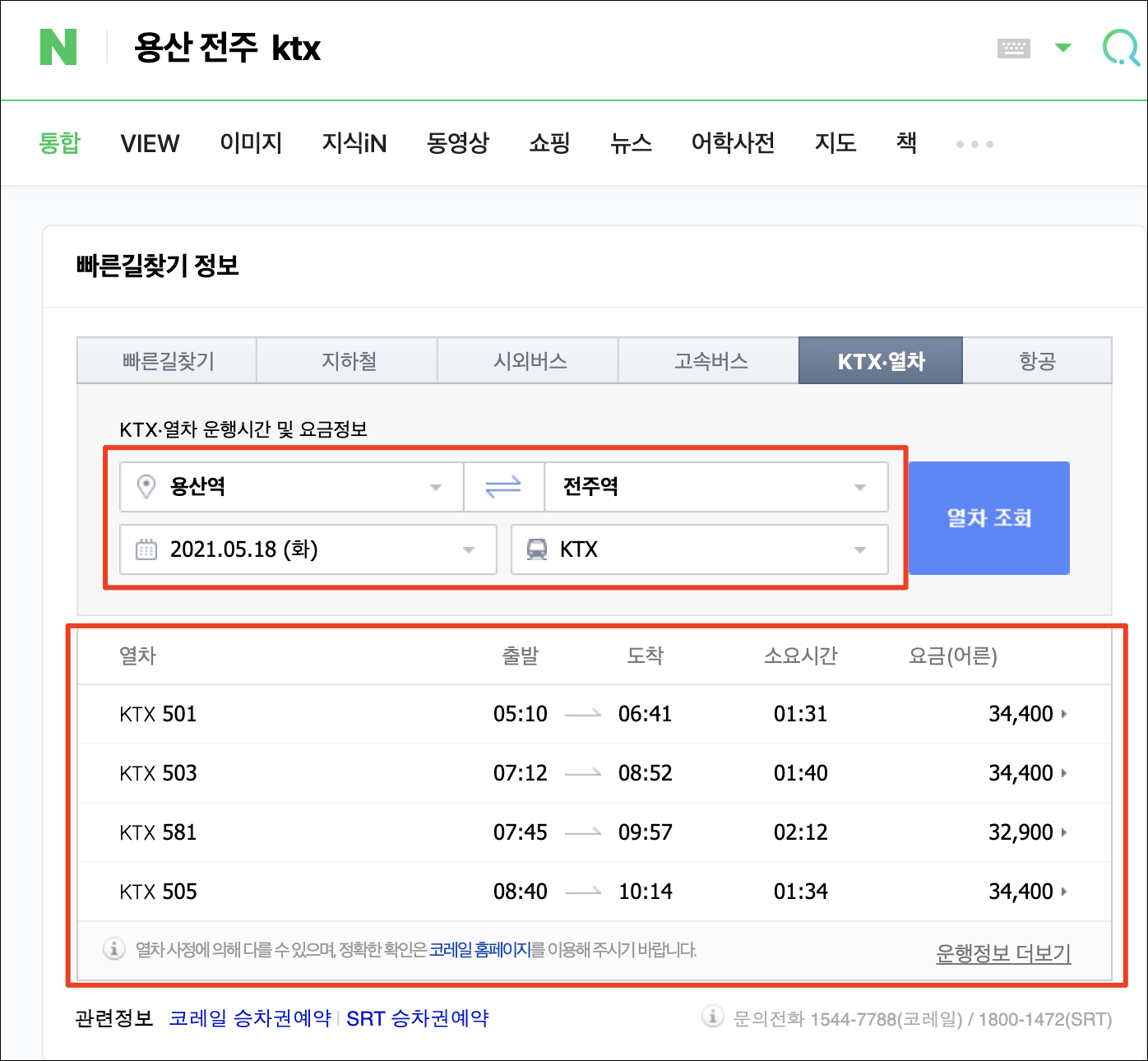Click the search field containing 용산 전주 ktx
1148x1061 pixels.
228,48
